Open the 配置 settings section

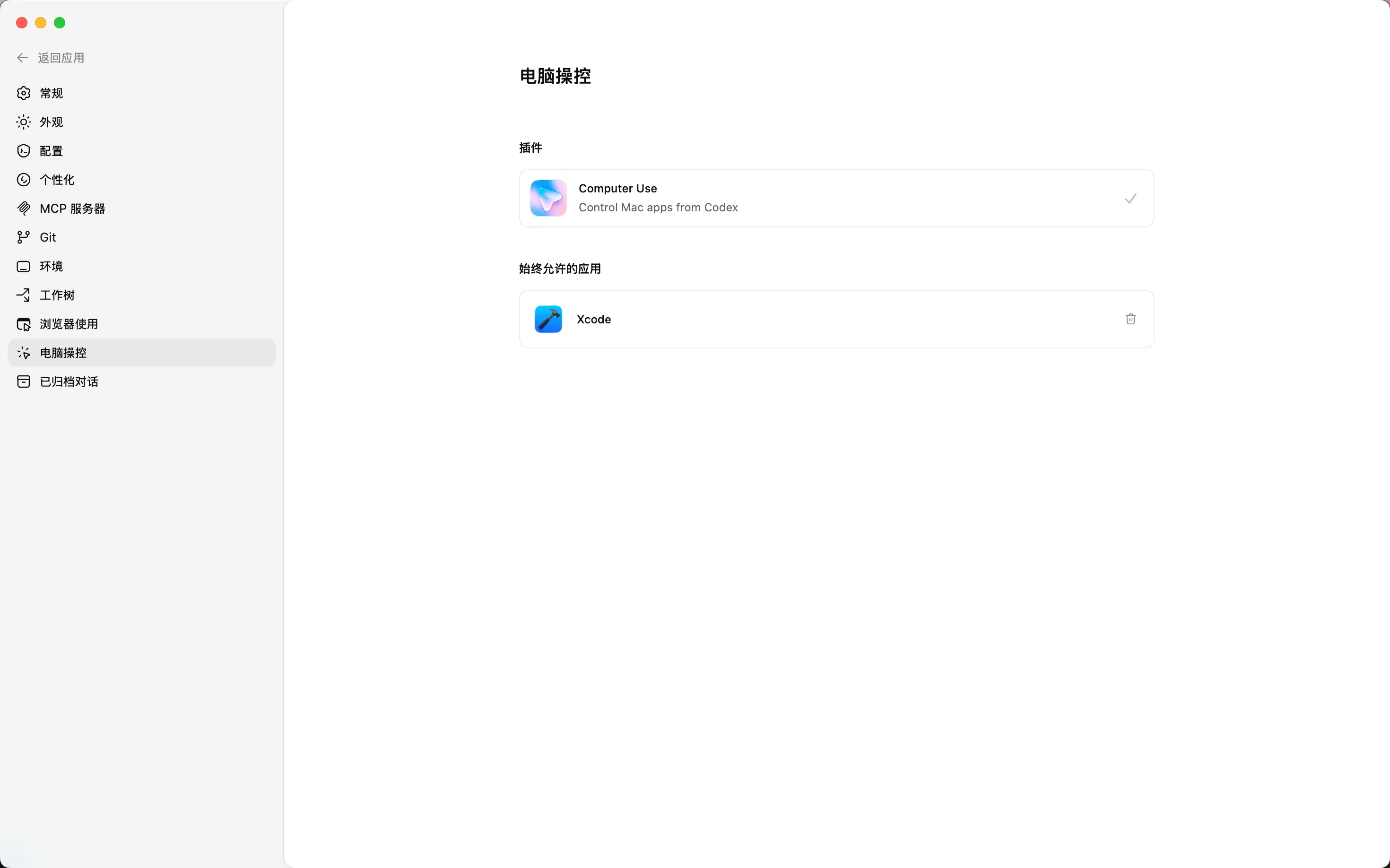click(51, 151)
